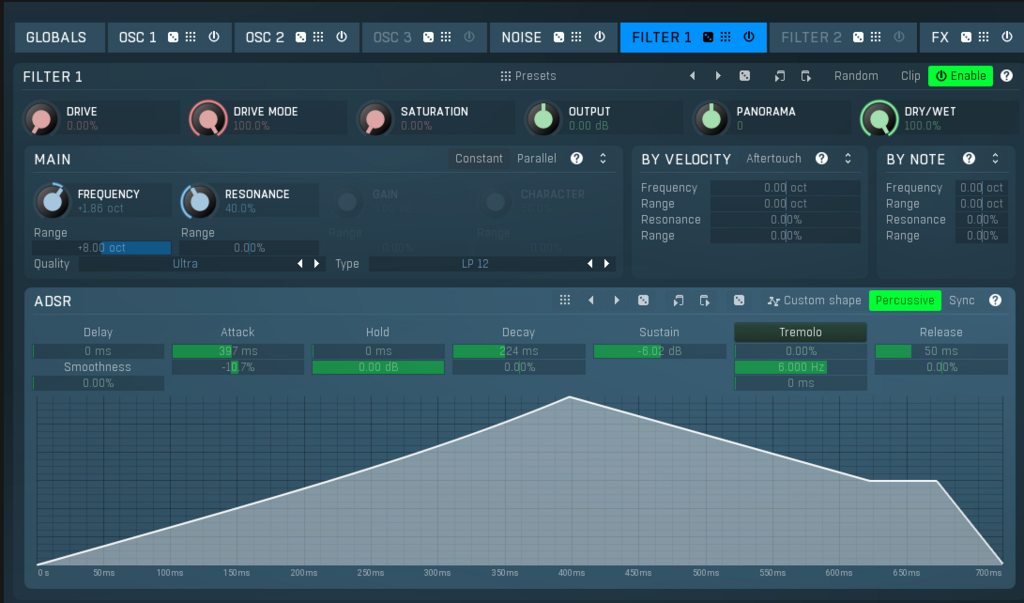1024x603 pixels.
Task: Click the Filter 1 paste settings icon
Action: (806, 76)
